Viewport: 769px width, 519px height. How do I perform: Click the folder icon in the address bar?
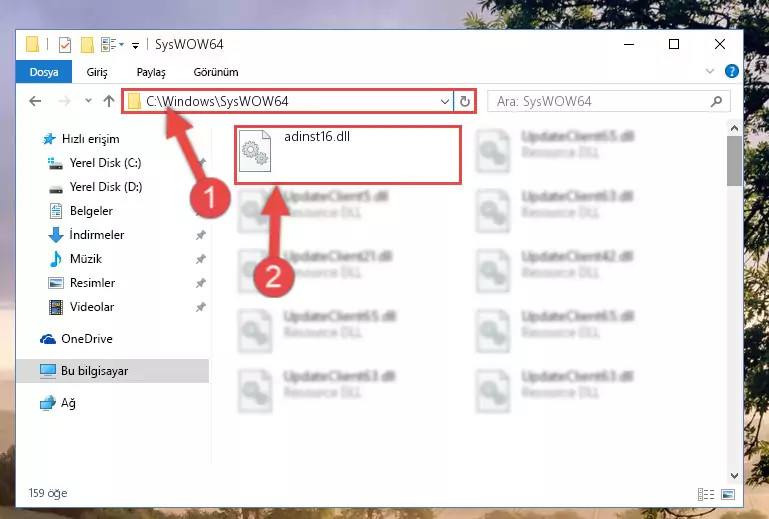134,102
